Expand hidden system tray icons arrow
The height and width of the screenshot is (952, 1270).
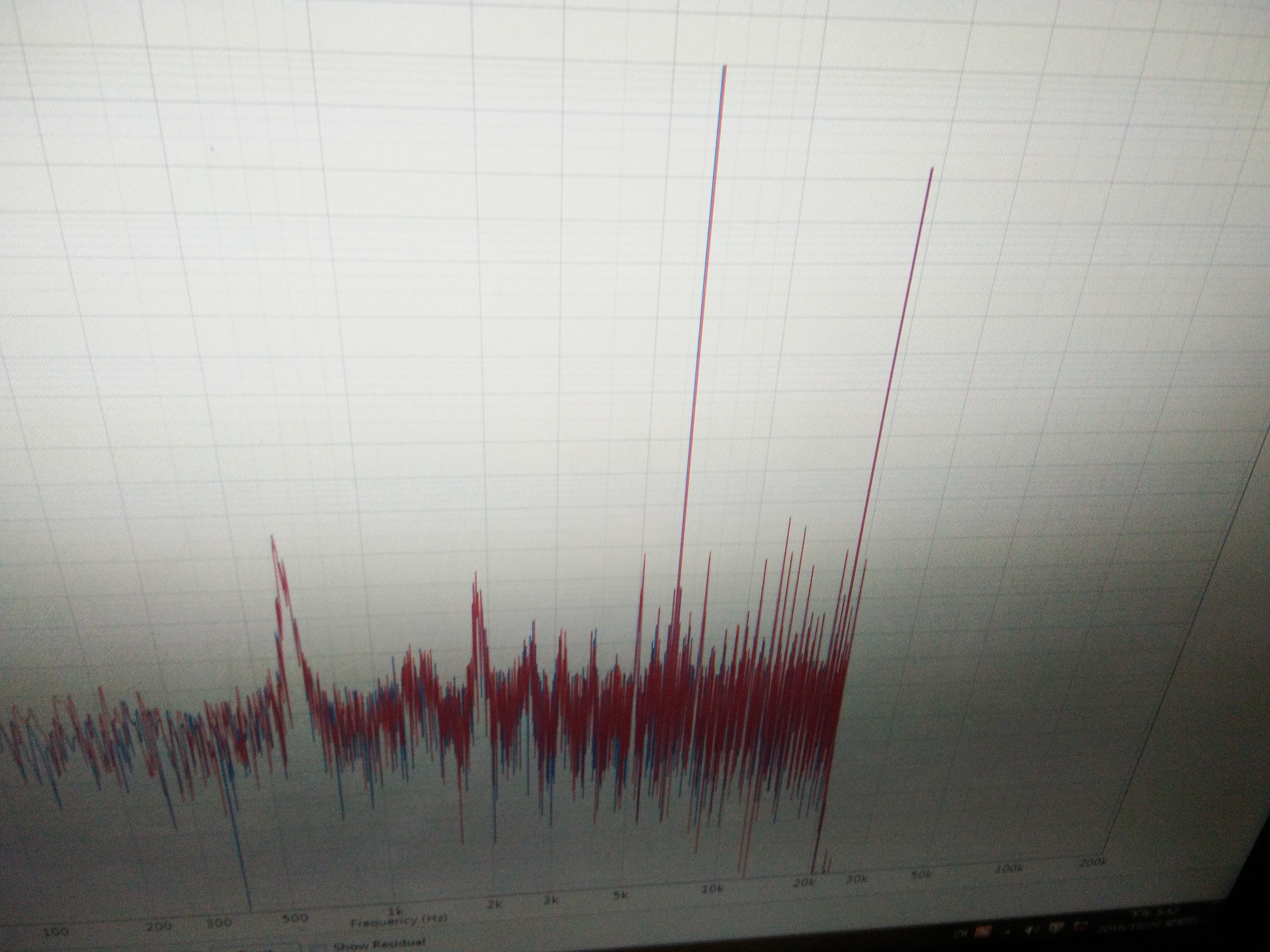point(1008,932)
